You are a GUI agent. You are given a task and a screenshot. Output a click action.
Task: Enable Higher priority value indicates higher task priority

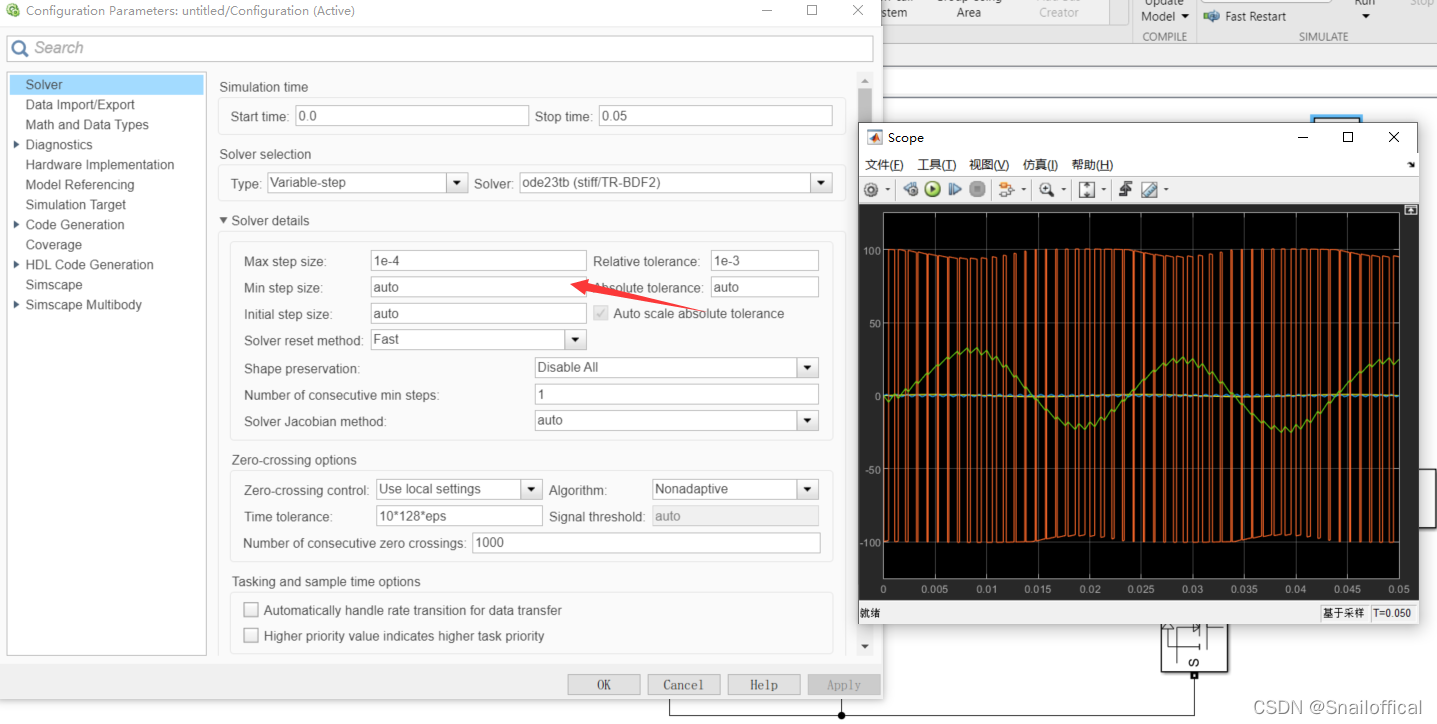tap(251, 636)
